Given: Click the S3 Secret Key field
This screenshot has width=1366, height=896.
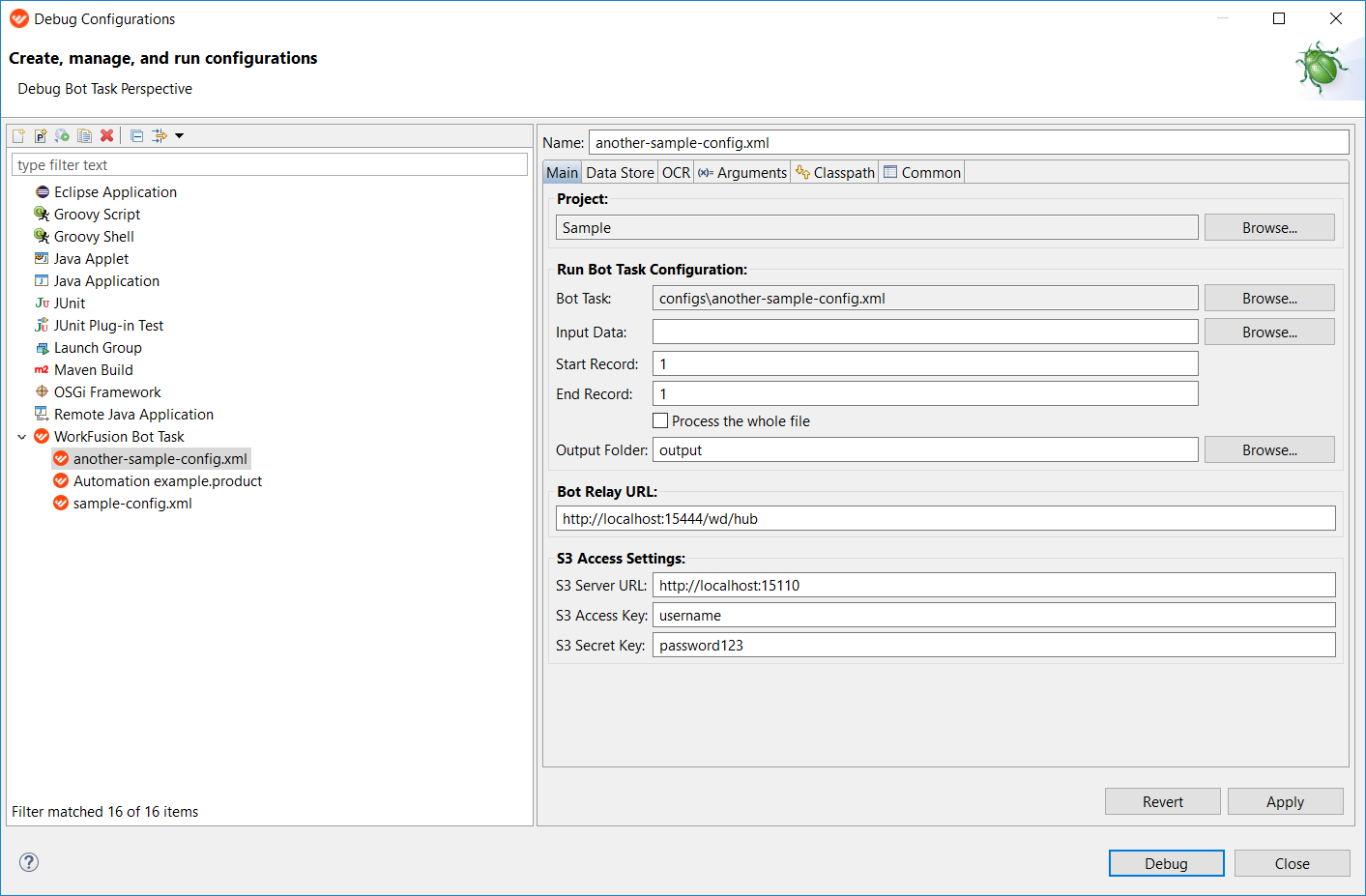Looking at the screenshot, I should coord(994,646).
